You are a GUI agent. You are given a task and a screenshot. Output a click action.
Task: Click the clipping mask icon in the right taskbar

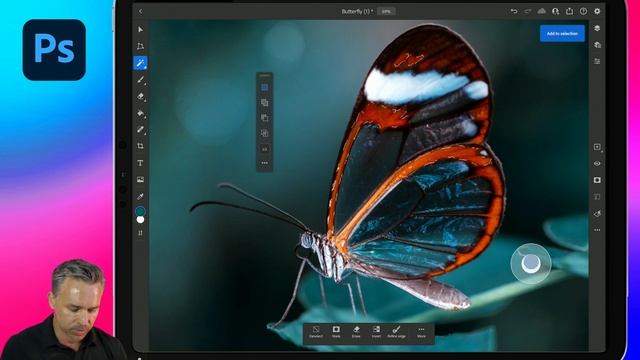tap(597, 197)
